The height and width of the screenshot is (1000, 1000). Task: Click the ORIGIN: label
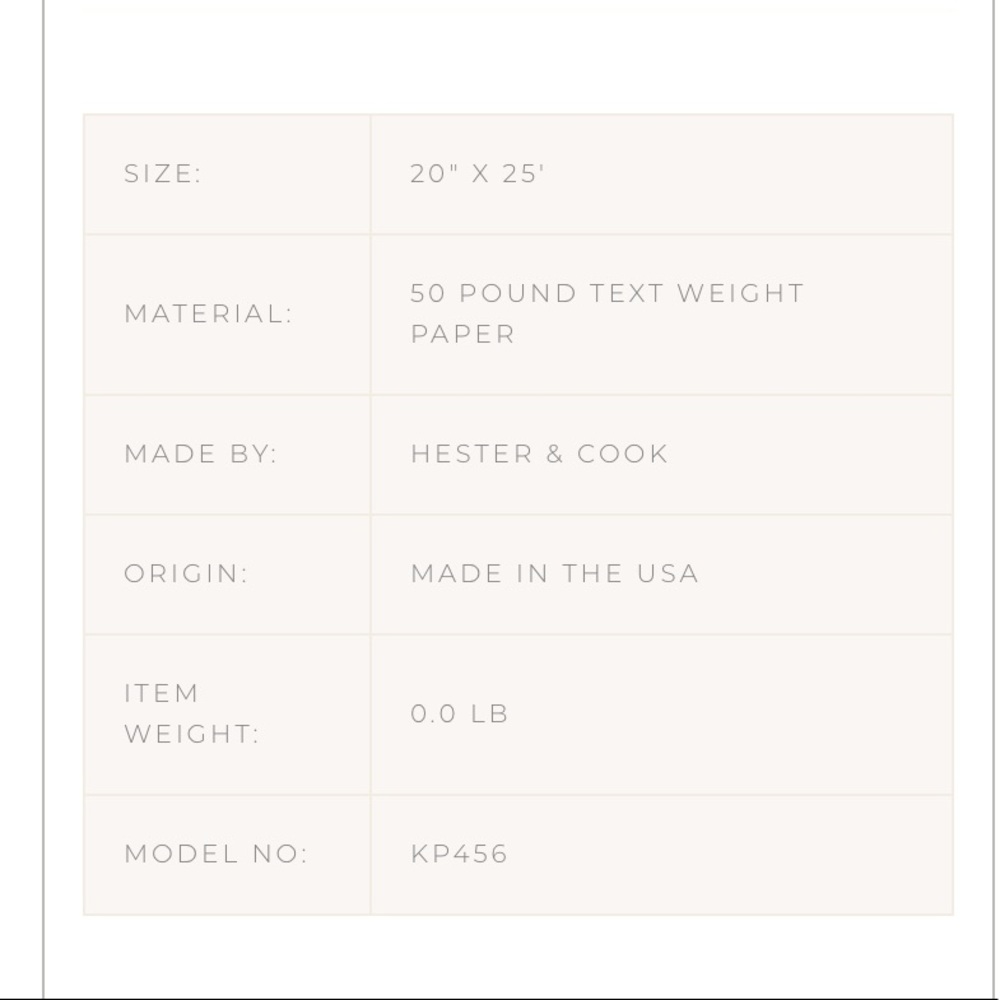pyautogui.click(x=186, y=573)
